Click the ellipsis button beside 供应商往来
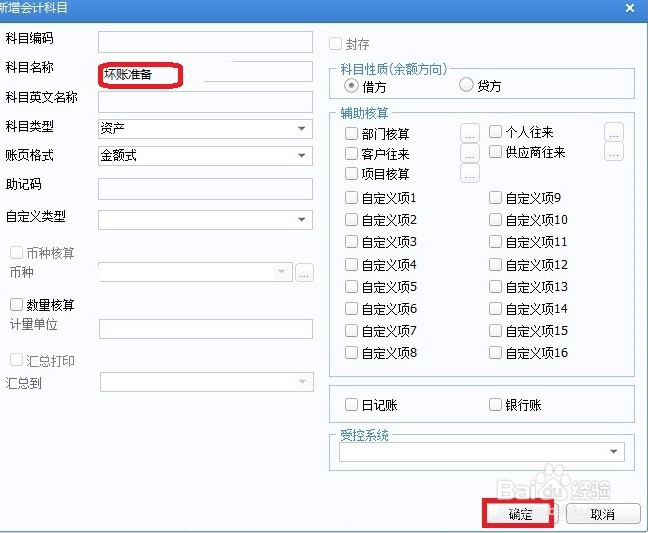648x533 pixels. 614,151
